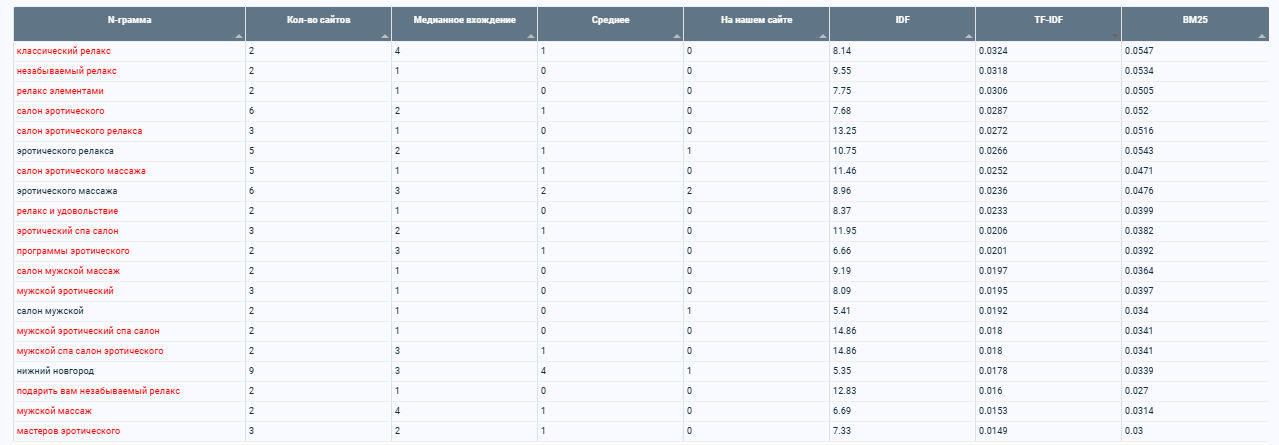
Task: Select the BM25 column header label
Action: tap(1195, 20)
